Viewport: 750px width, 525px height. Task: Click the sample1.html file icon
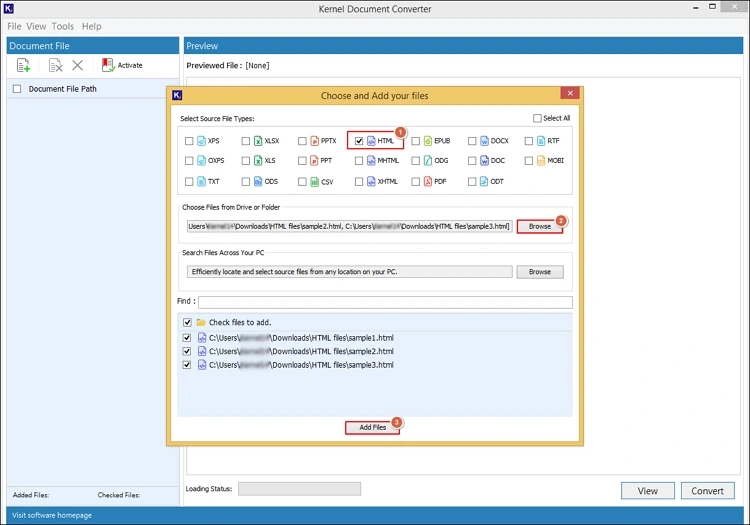(201, 338)
